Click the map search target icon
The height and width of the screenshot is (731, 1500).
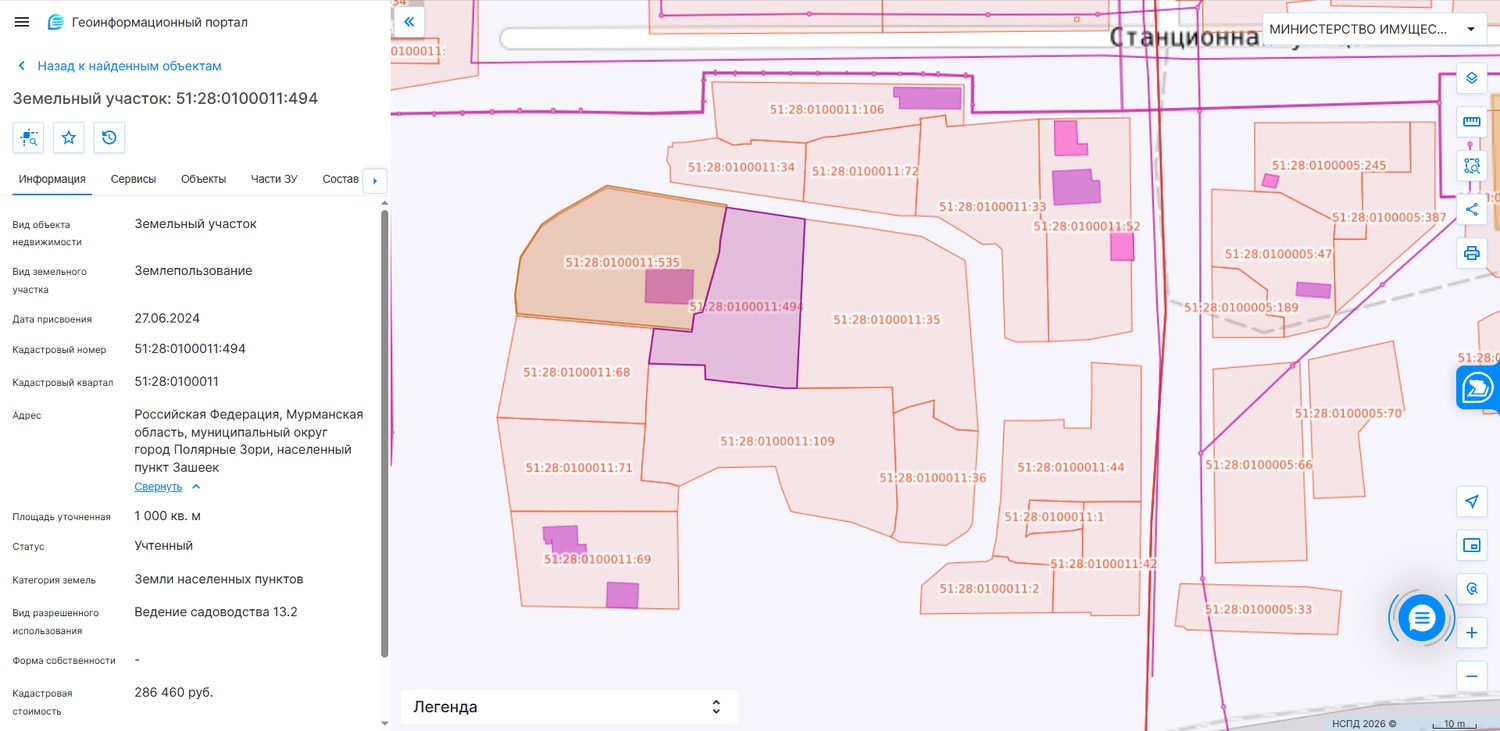tap(1471, 589)
